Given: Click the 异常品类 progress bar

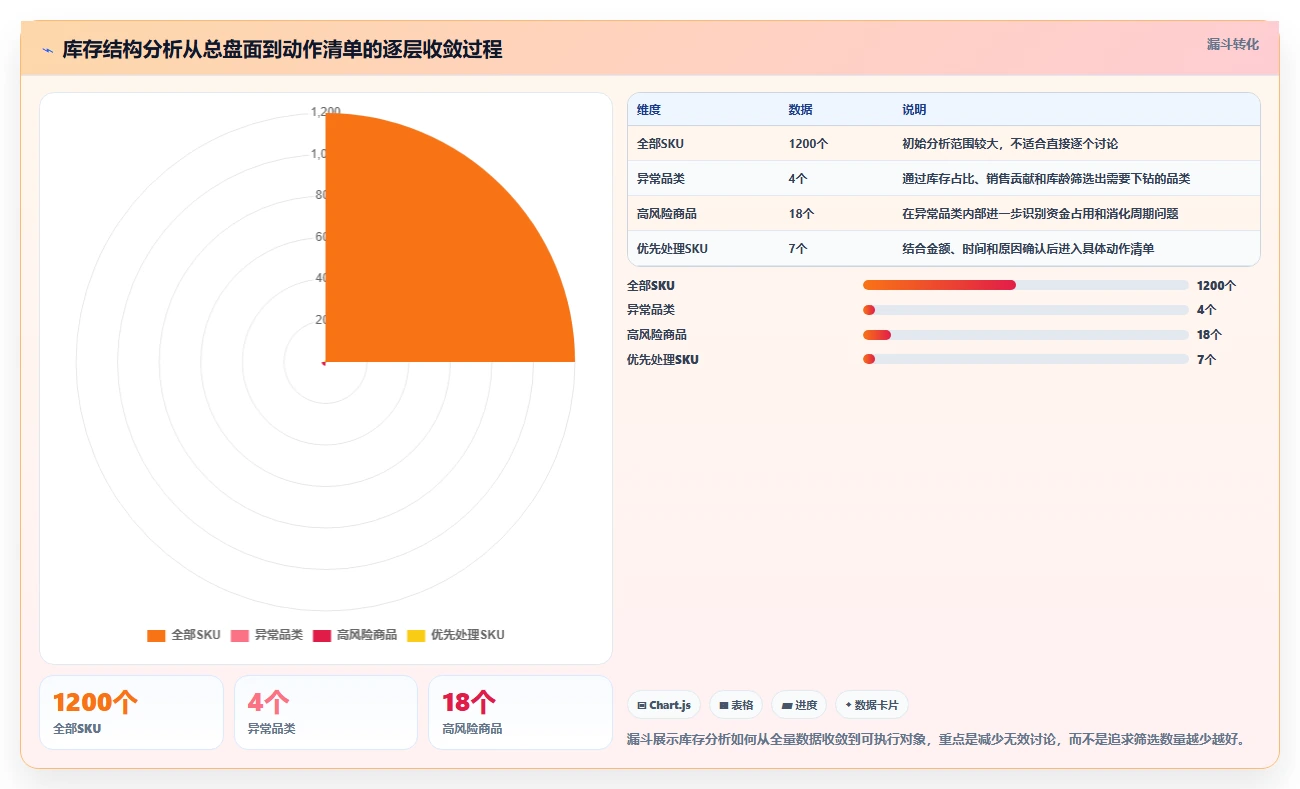Looking at the screenshot, I should tap(1026, 310).
